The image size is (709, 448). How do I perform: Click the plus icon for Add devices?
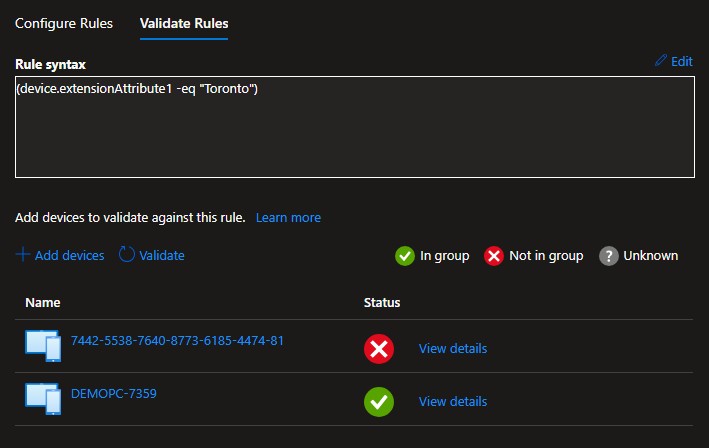pos(23,255)
